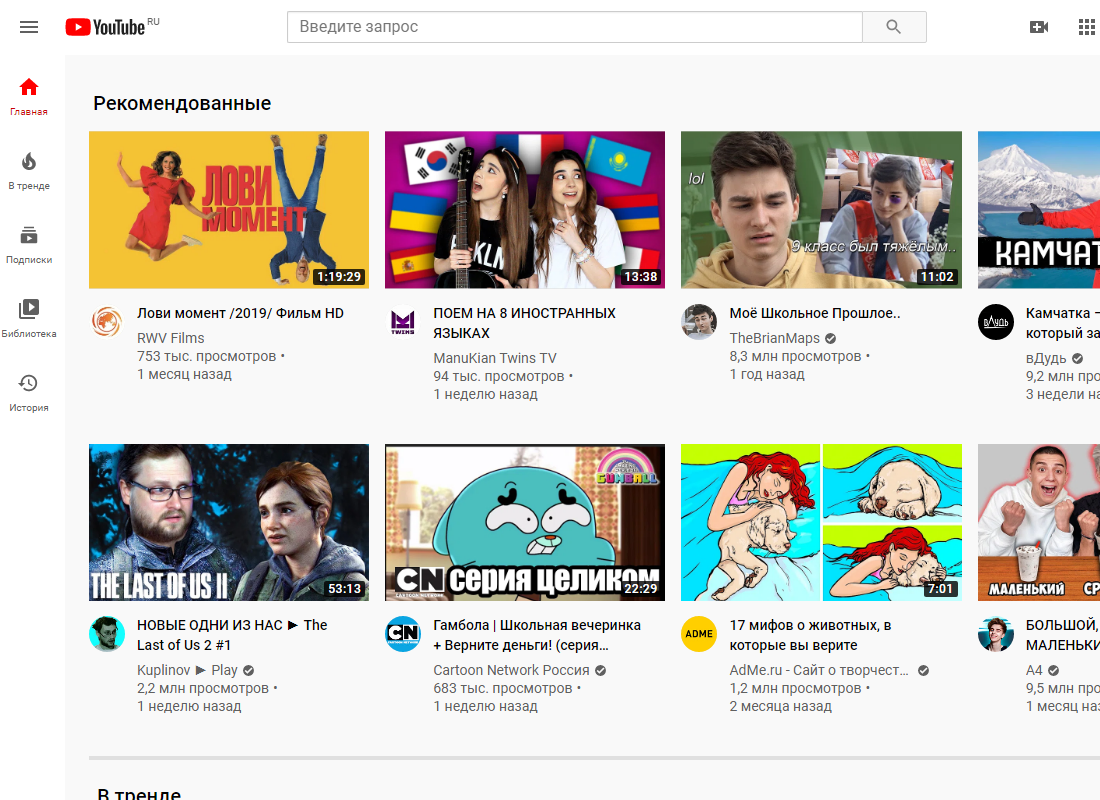Click the search magnifier button
The height and width of the screenshot is (800, 1100).
[894, 27]
